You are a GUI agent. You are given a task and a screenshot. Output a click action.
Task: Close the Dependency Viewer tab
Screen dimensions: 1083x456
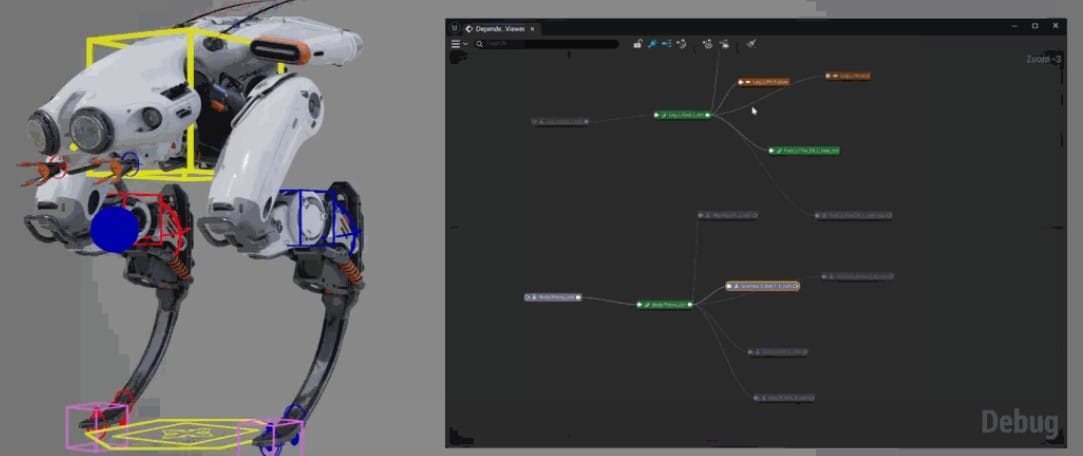(x=533, y=28)
